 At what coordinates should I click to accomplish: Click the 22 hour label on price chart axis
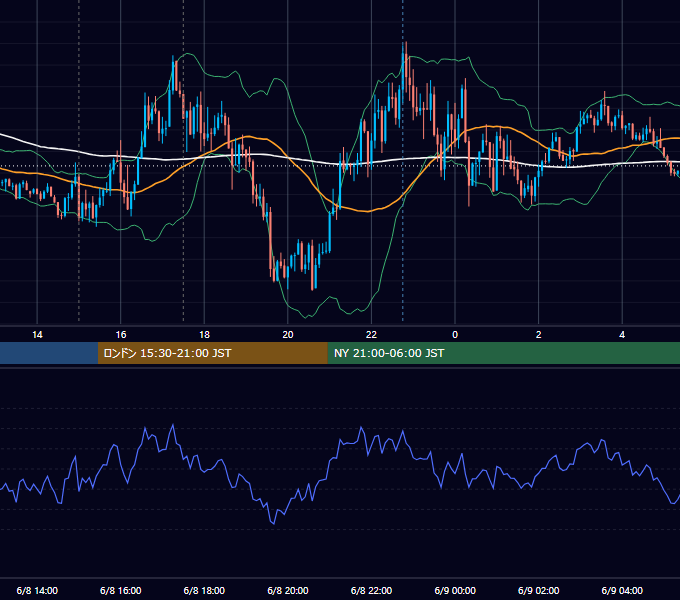point(371,335)
